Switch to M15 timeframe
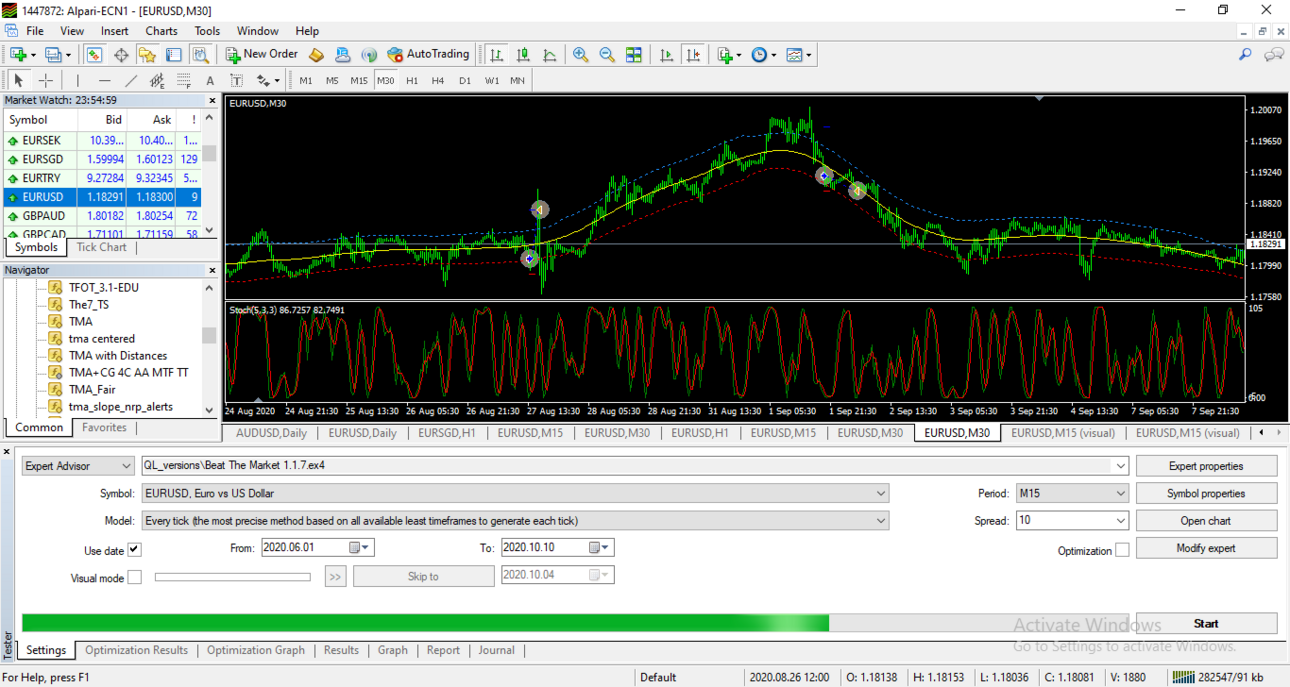 coord(359,80)
